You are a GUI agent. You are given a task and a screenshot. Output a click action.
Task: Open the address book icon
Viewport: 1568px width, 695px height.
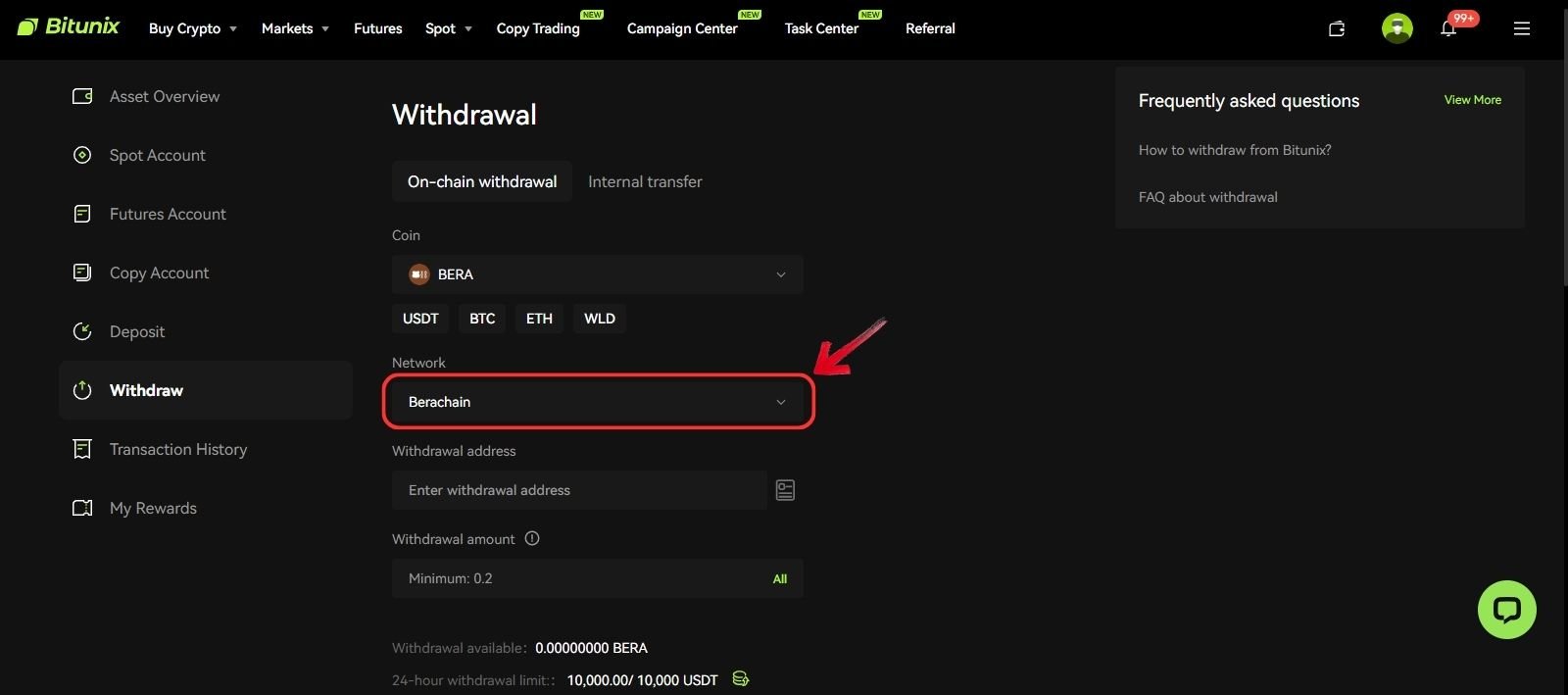[x=785, y=490]
